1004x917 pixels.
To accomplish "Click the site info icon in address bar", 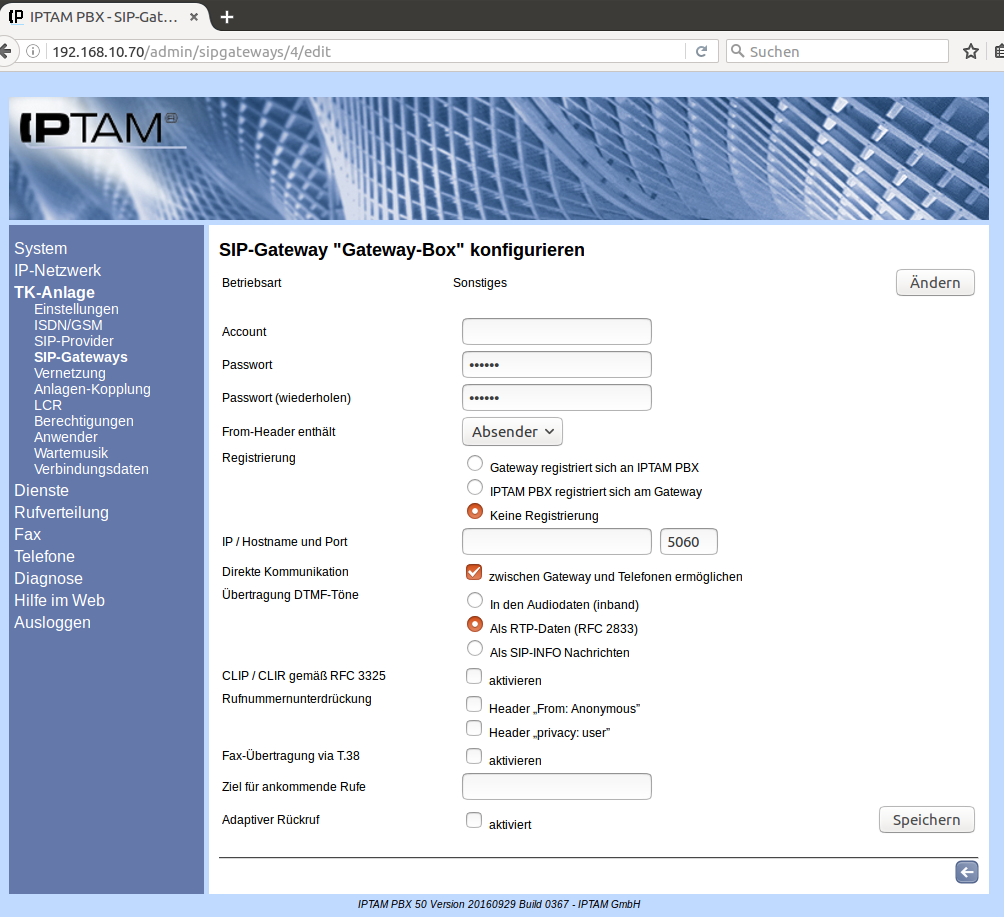I will [x=34, y=51].
